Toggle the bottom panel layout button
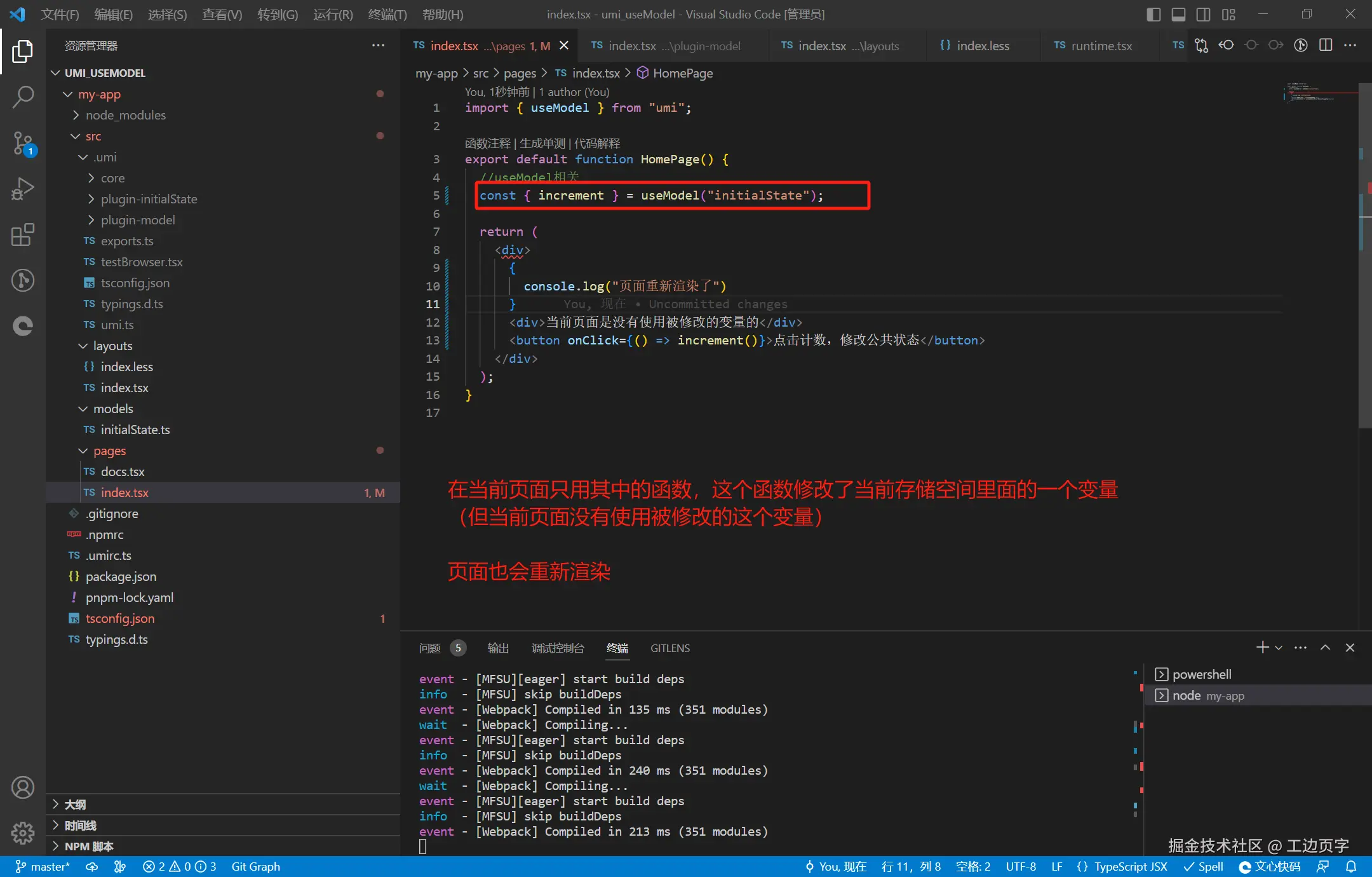 [1178, 14]
